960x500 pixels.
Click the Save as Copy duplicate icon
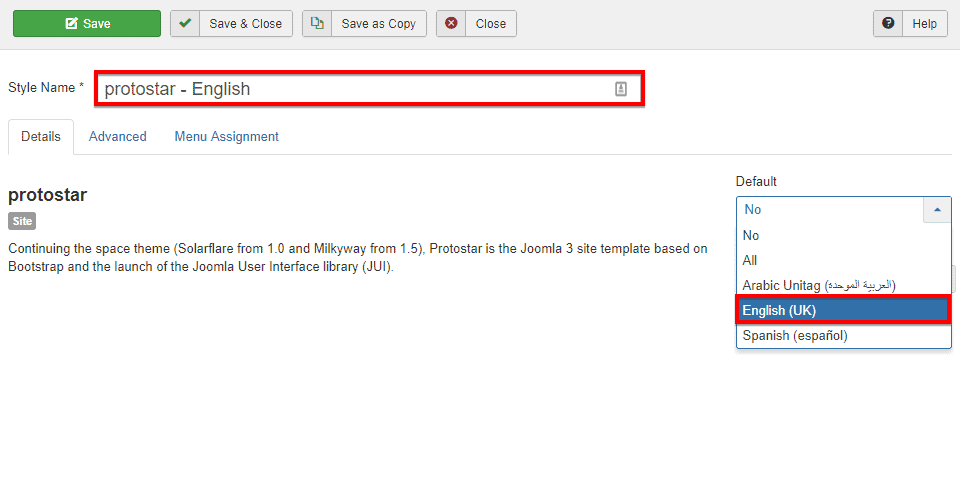(x=317, y=23)
